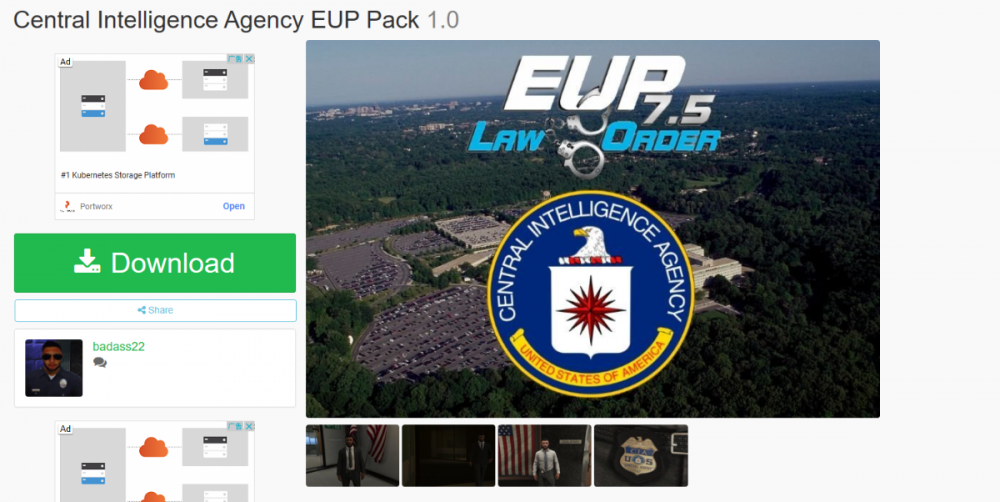Image resolution: width=1000 pixels, height=502 pixels.
Task: Click the cloud diagram graphic in Portworx ad
Action: tap(154, 106)
